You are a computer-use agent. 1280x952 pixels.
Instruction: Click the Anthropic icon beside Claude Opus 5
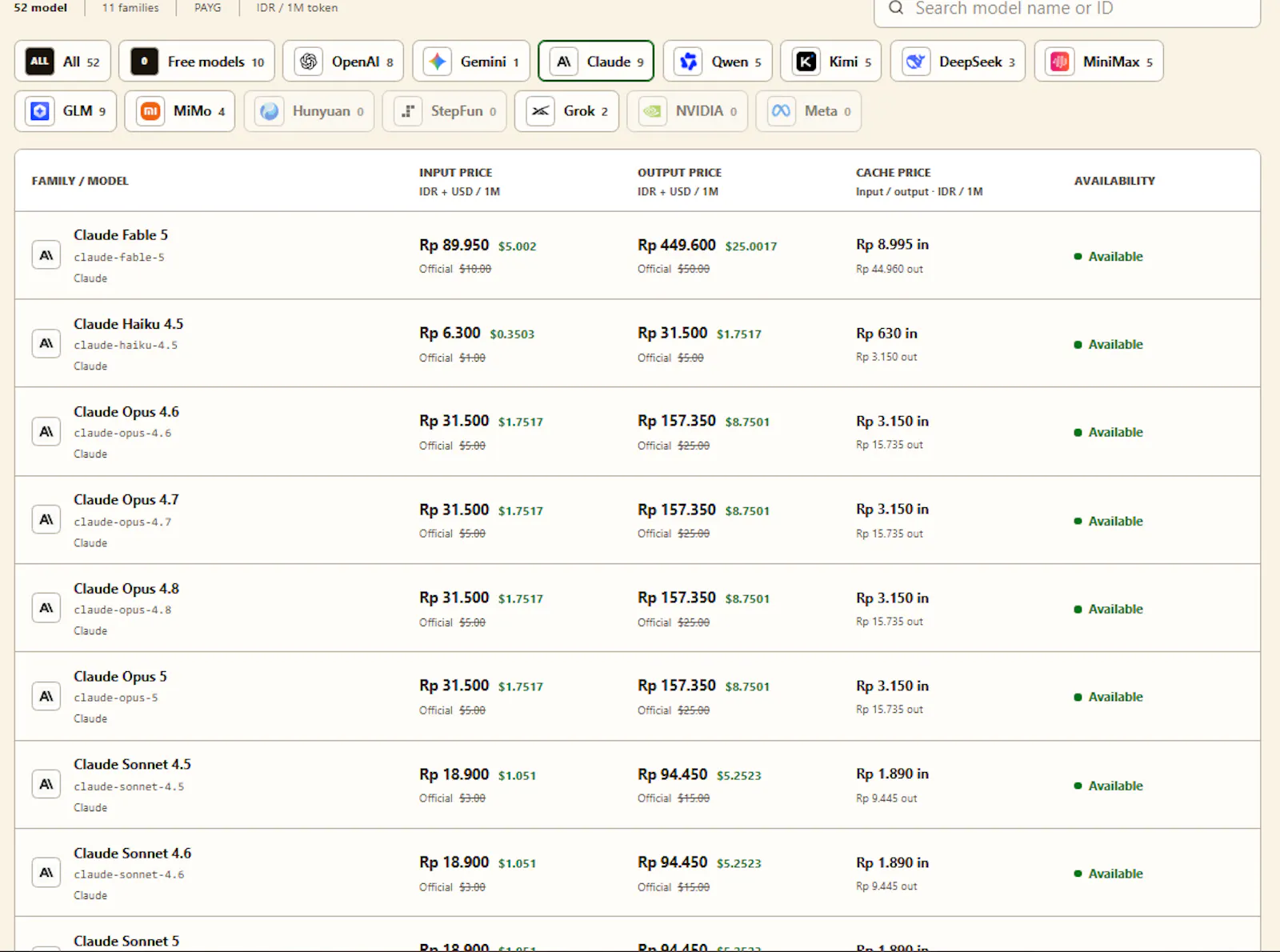[x=46, y=696]
